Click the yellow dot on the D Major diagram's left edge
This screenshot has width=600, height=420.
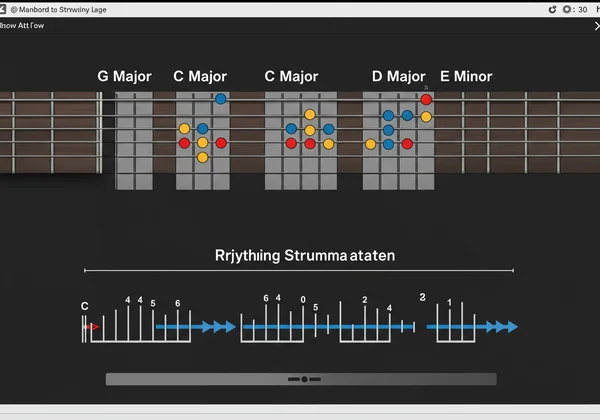pyautogui.click(x=370, y=144)
